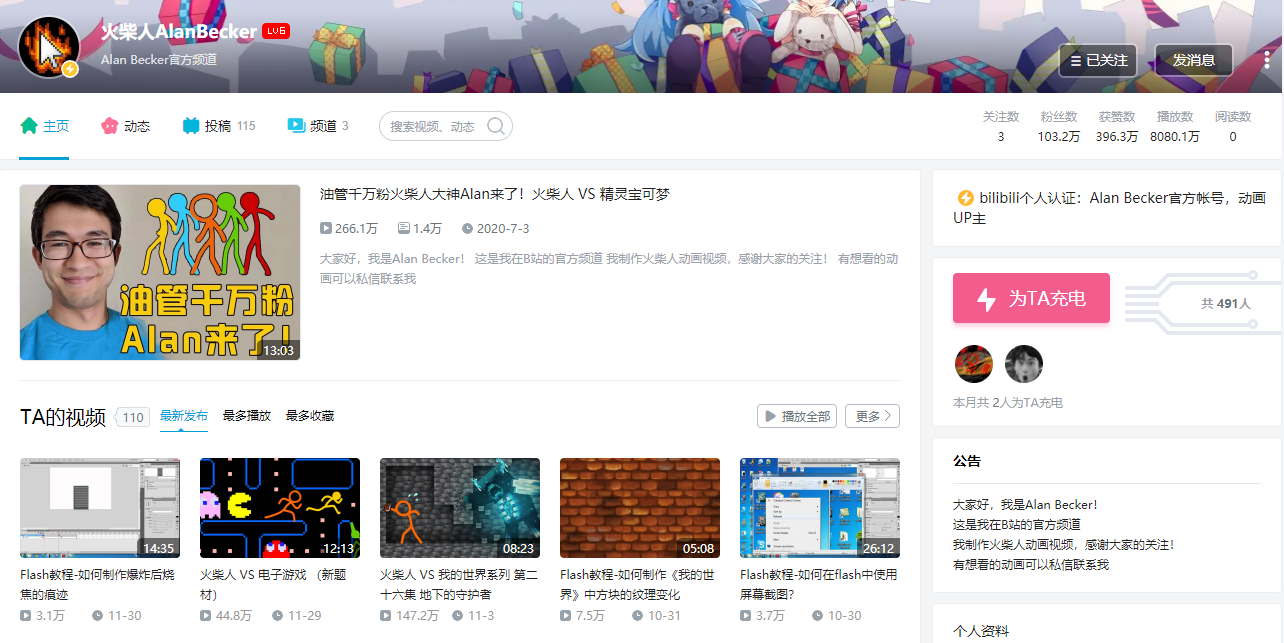The width and height of the screenshot is (1284, 643).
Task: Open the 投稿 115 tab
Action: pyautogui.click(x=219, y=126)
